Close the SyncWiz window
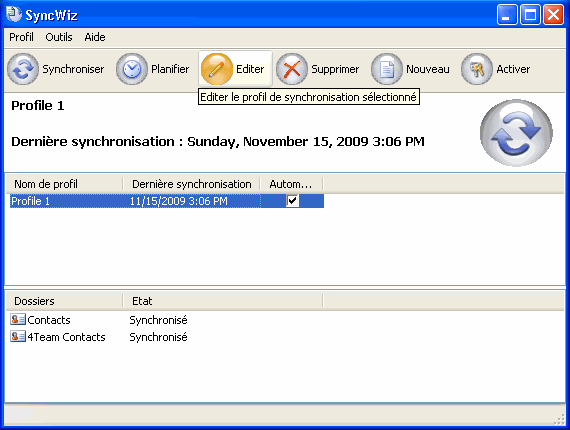 coord(553,15)
